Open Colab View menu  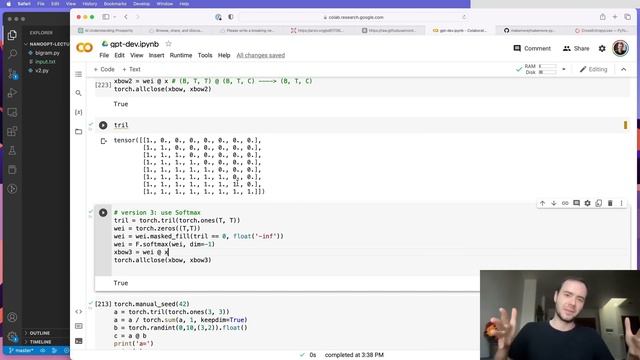[137, 55]
